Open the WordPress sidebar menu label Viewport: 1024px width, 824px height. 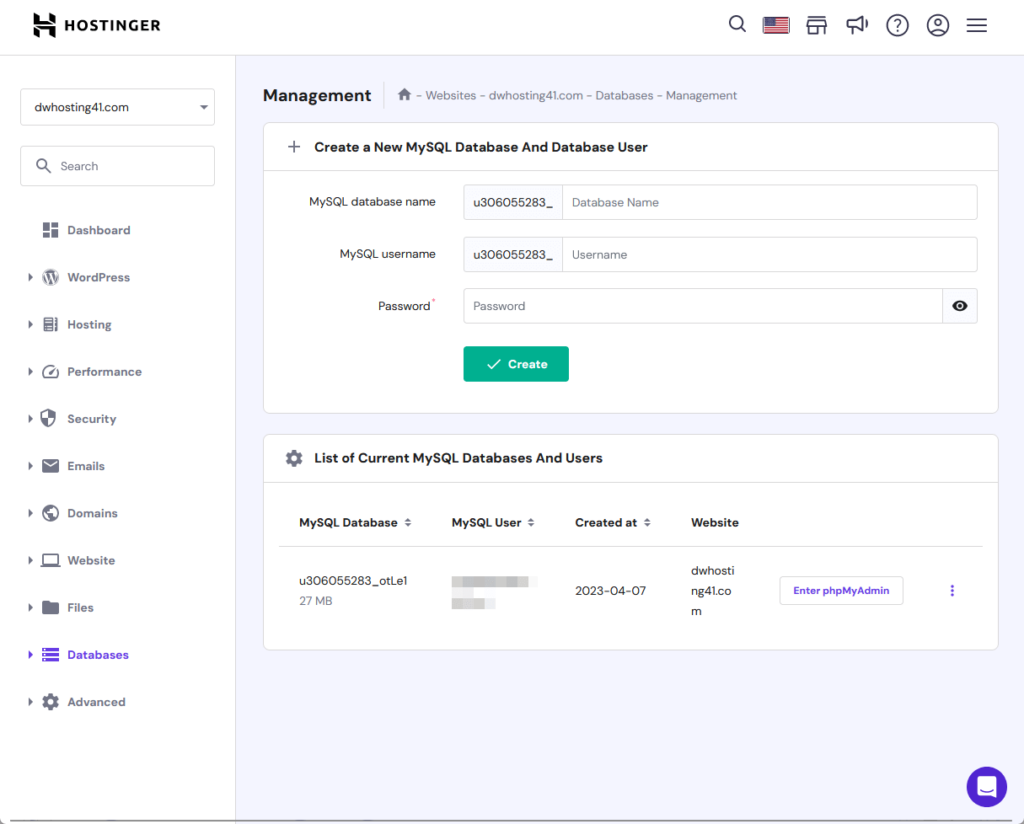coord(99,277)
